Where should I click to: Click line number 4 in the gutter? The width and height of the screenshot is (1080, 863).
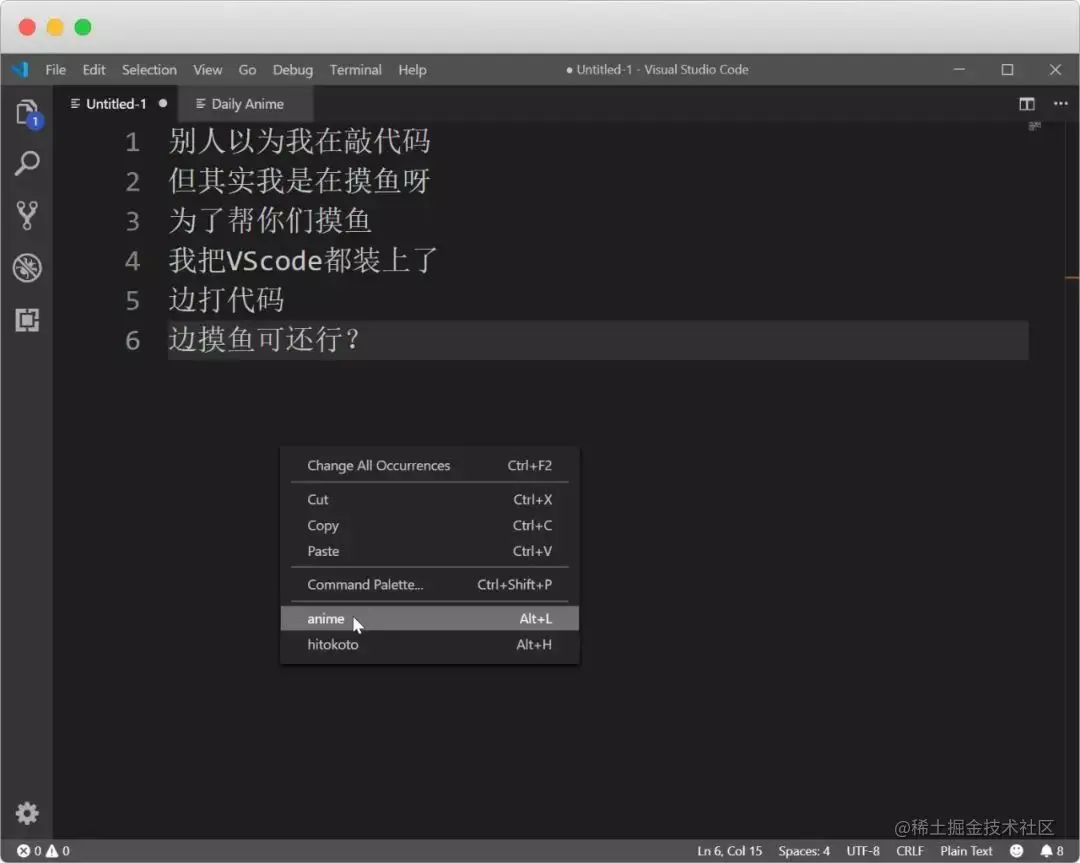tap(132, 261)
